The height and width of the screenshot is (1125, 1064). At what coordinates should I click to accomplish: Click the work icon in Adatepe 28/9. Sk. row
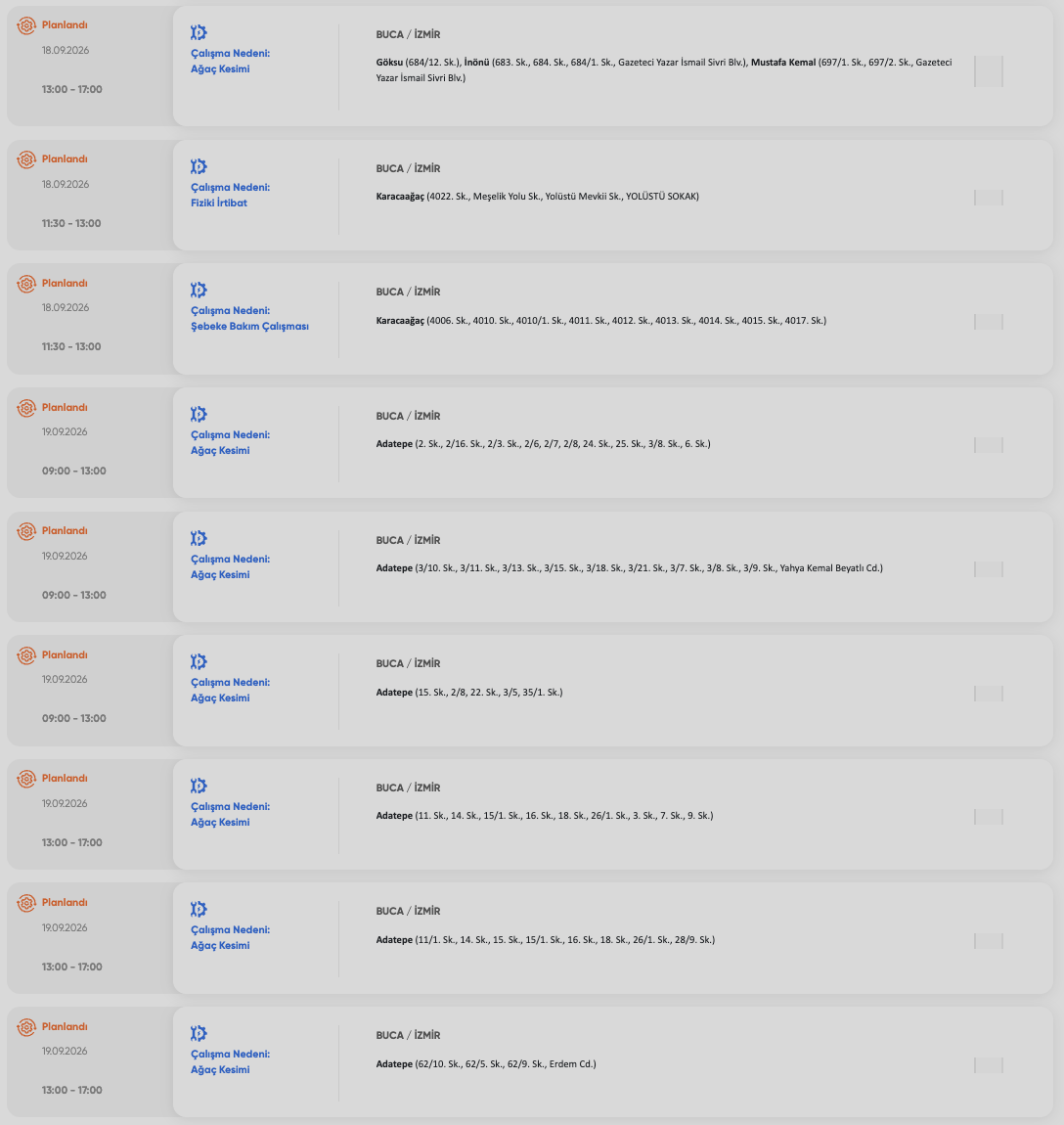tap(199, 909)
